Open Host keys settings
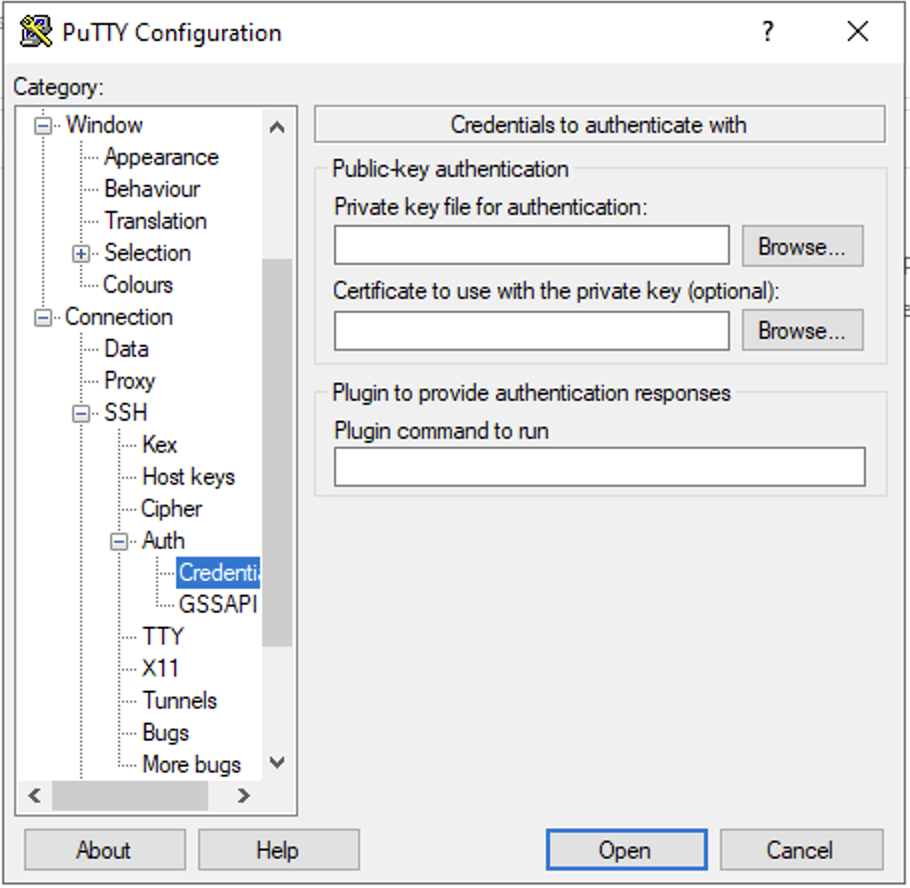 click(188, 477)
